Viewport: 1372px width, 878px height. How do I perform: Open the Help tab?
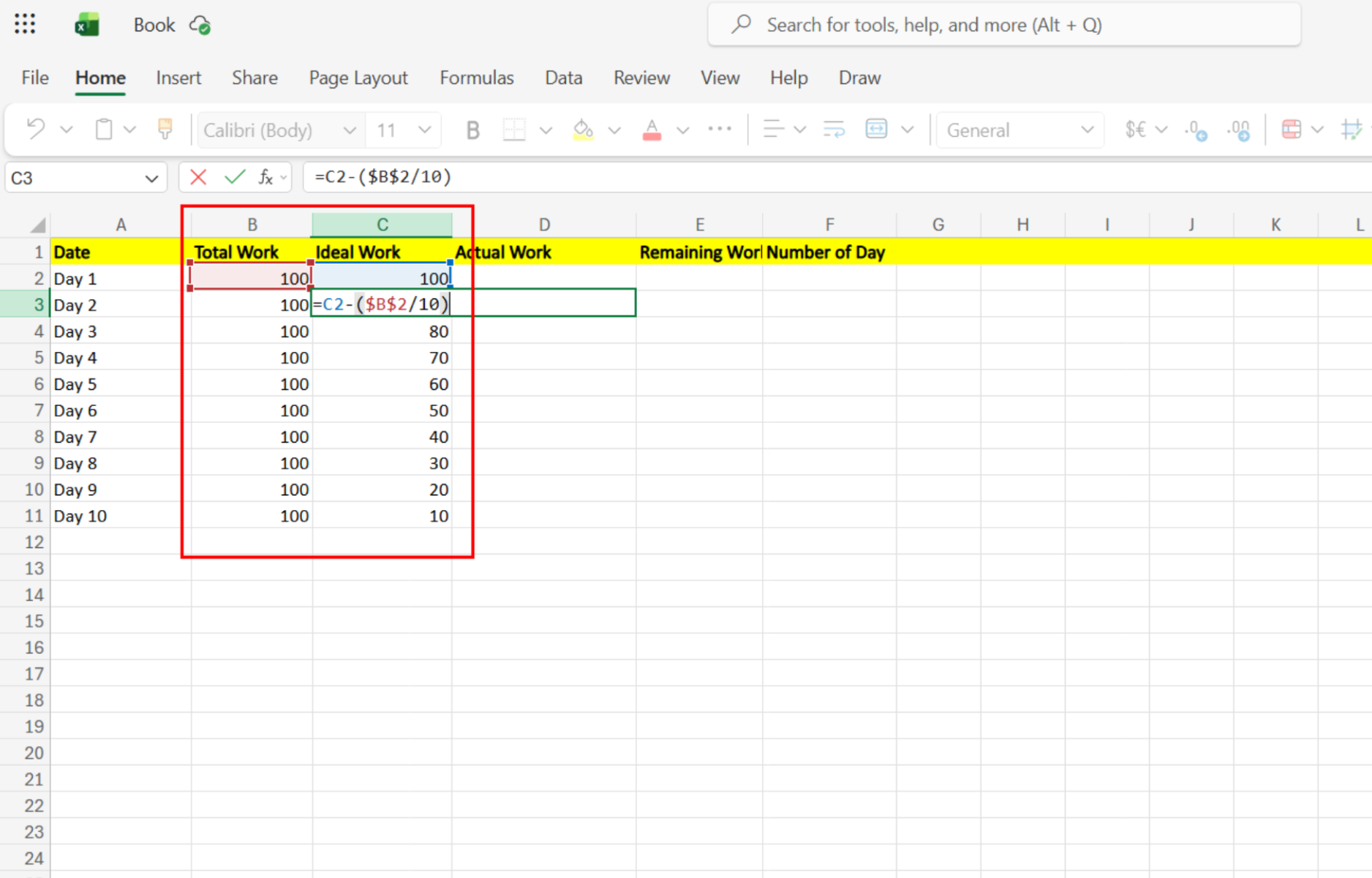coord(789,78)
